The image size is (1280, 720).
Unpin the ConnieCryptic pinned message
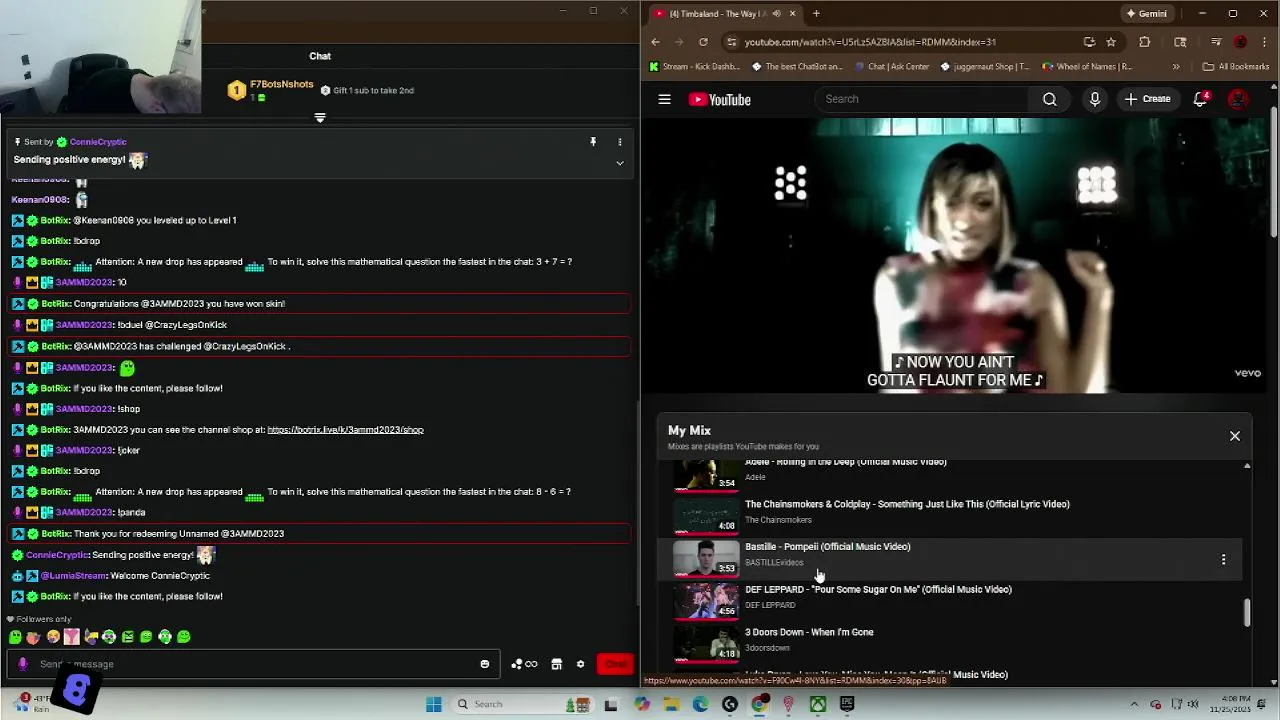point(593,142)
